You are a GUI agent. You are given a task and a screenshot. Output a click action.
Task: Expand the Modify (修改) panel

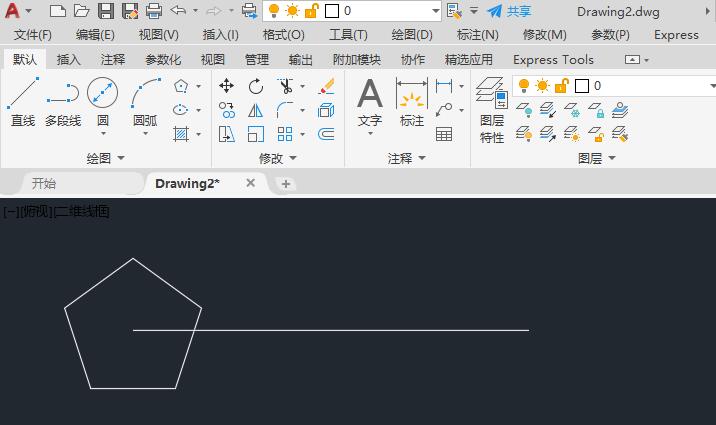(278, 158)
